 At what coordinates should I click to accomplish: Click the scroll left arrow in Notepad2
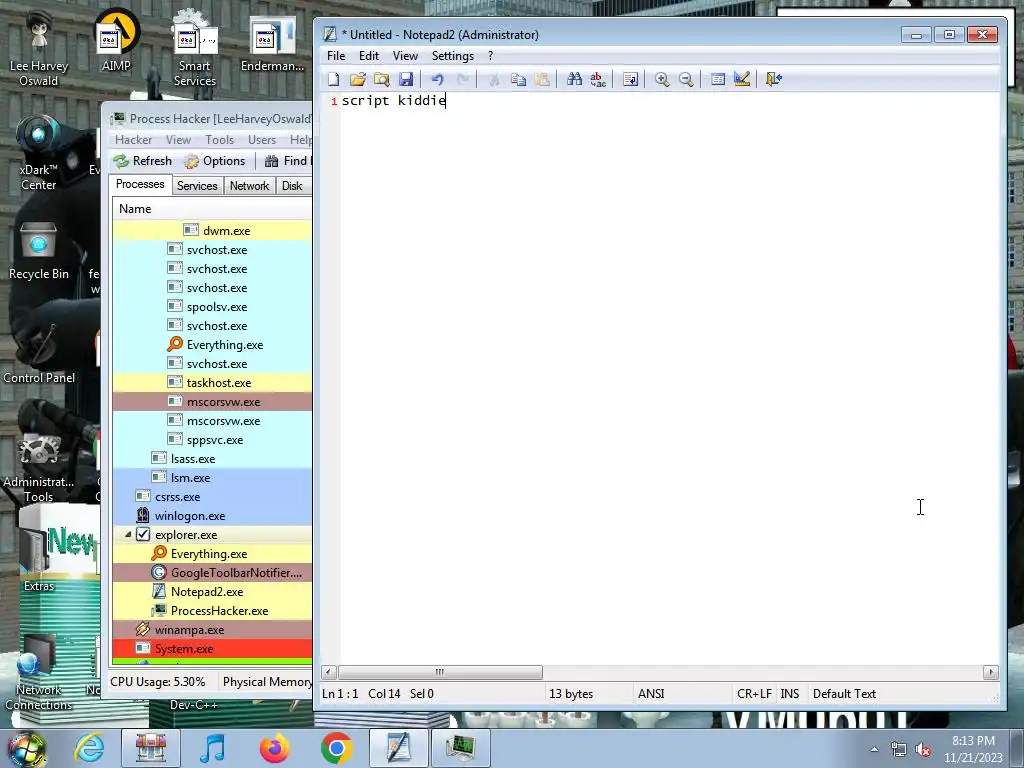click(x=329, y=672)
